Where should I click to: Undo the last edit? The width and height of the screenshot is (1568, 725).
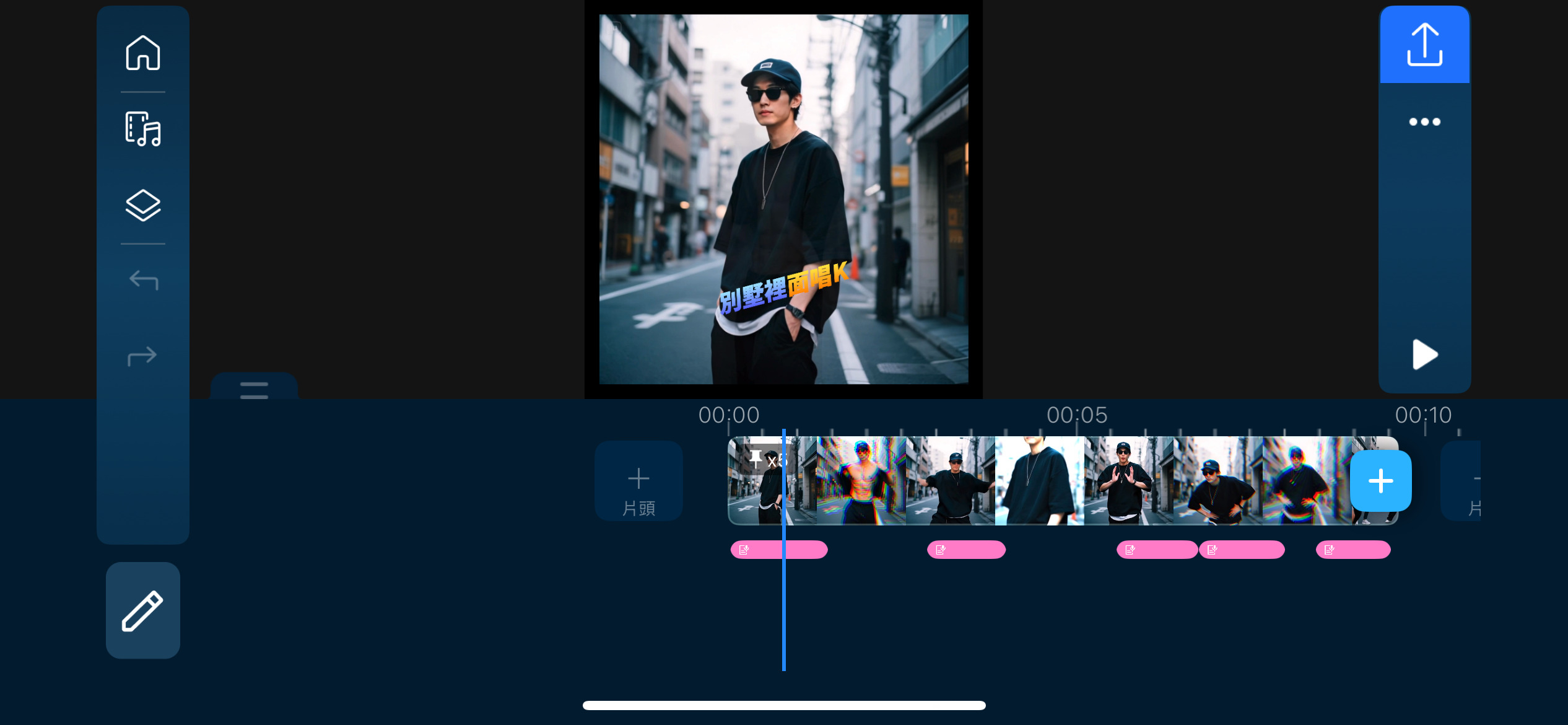(143, 280)
